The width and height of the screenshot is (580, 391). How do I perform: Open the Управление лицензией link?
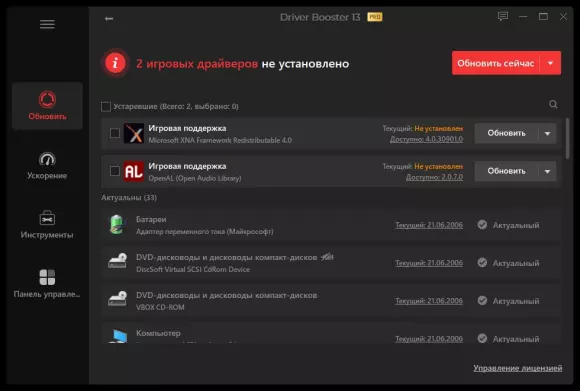(x=517, y=368)
